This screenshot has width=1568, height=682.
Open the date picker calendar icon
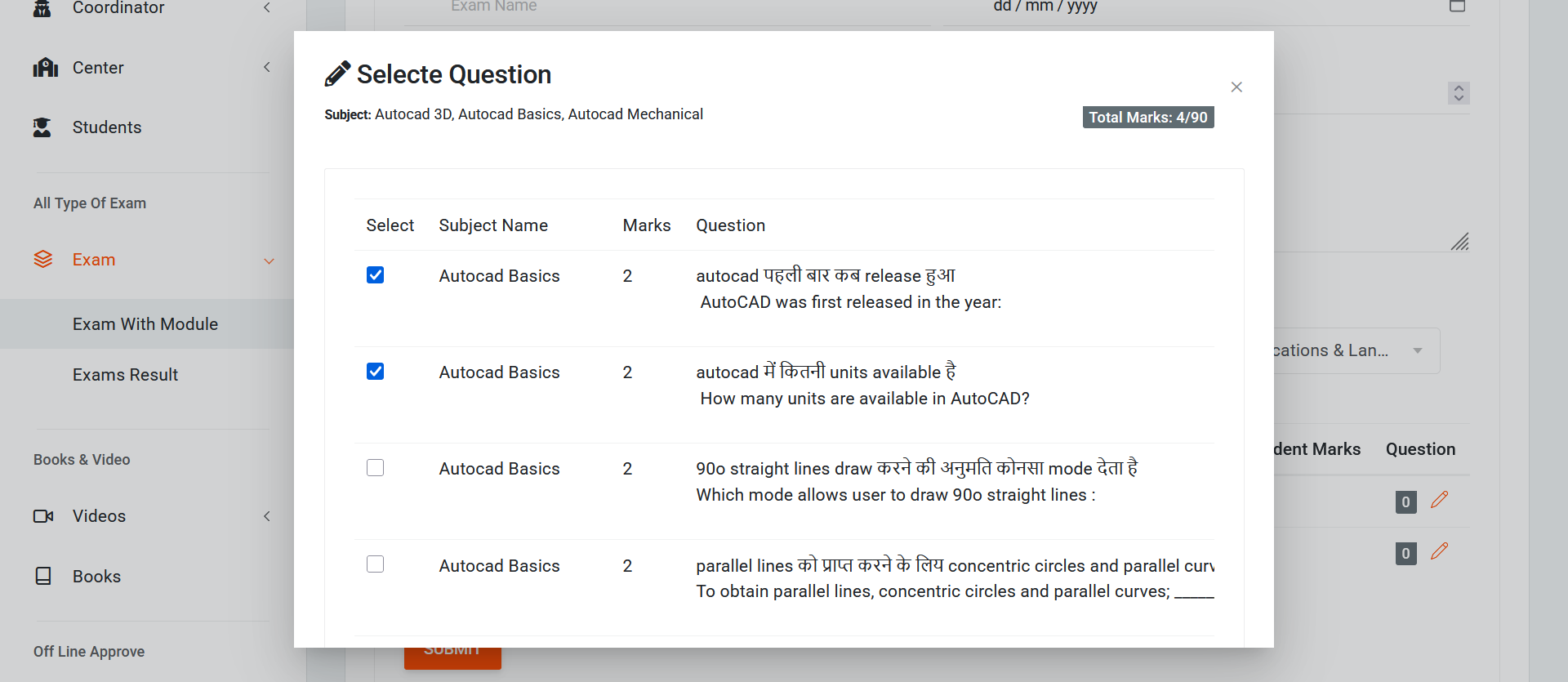coord(1458,7)
